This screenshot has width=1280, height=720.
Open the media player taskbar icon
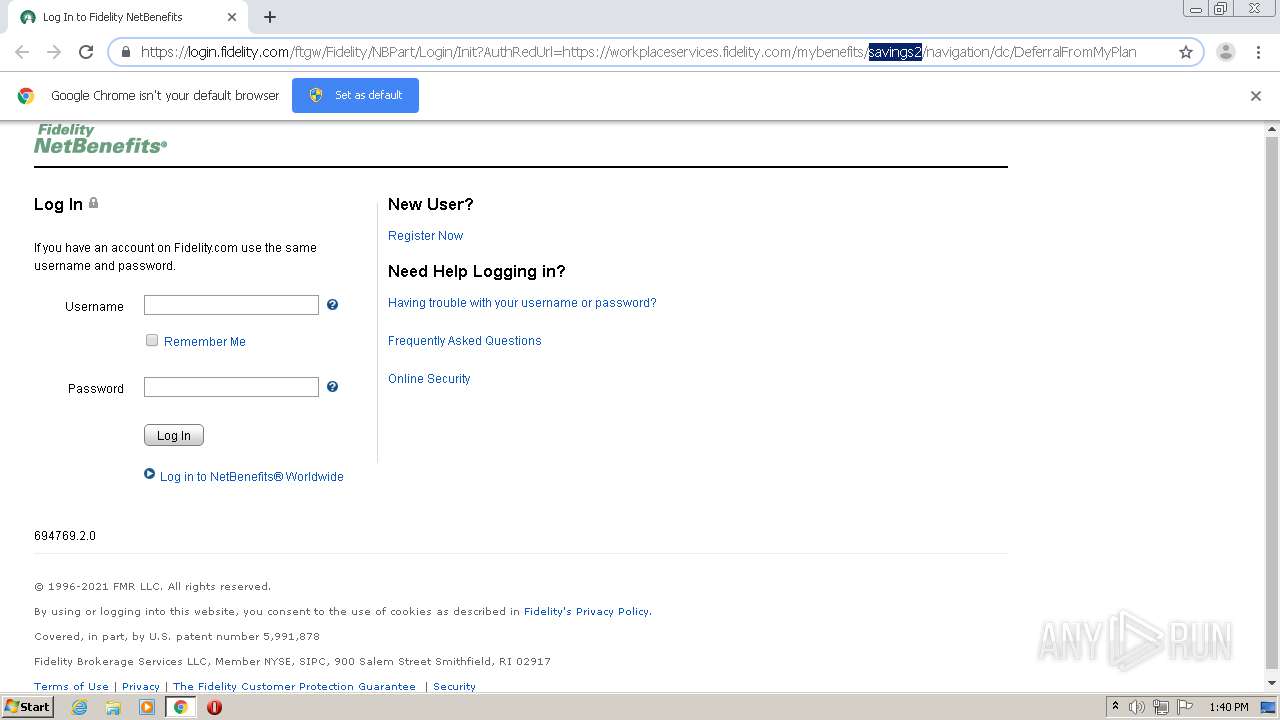tap(147, 707)
